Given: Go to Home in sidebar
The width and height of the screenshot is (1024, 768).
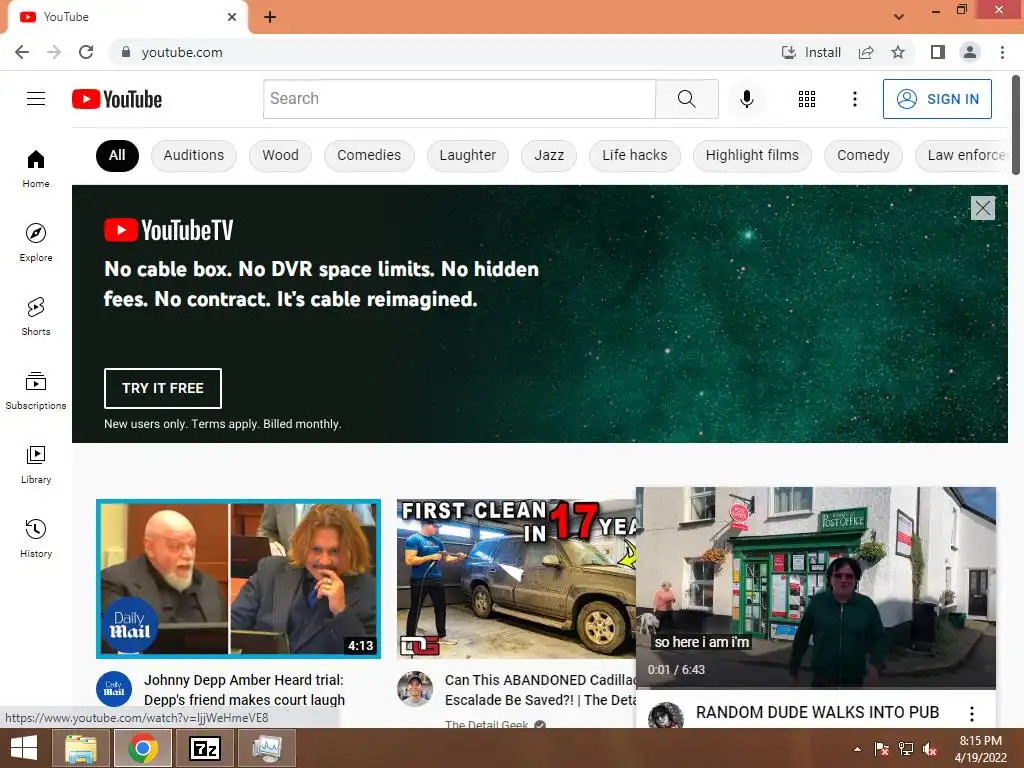Looking at the screenshot, I should (x=36, y=168).
